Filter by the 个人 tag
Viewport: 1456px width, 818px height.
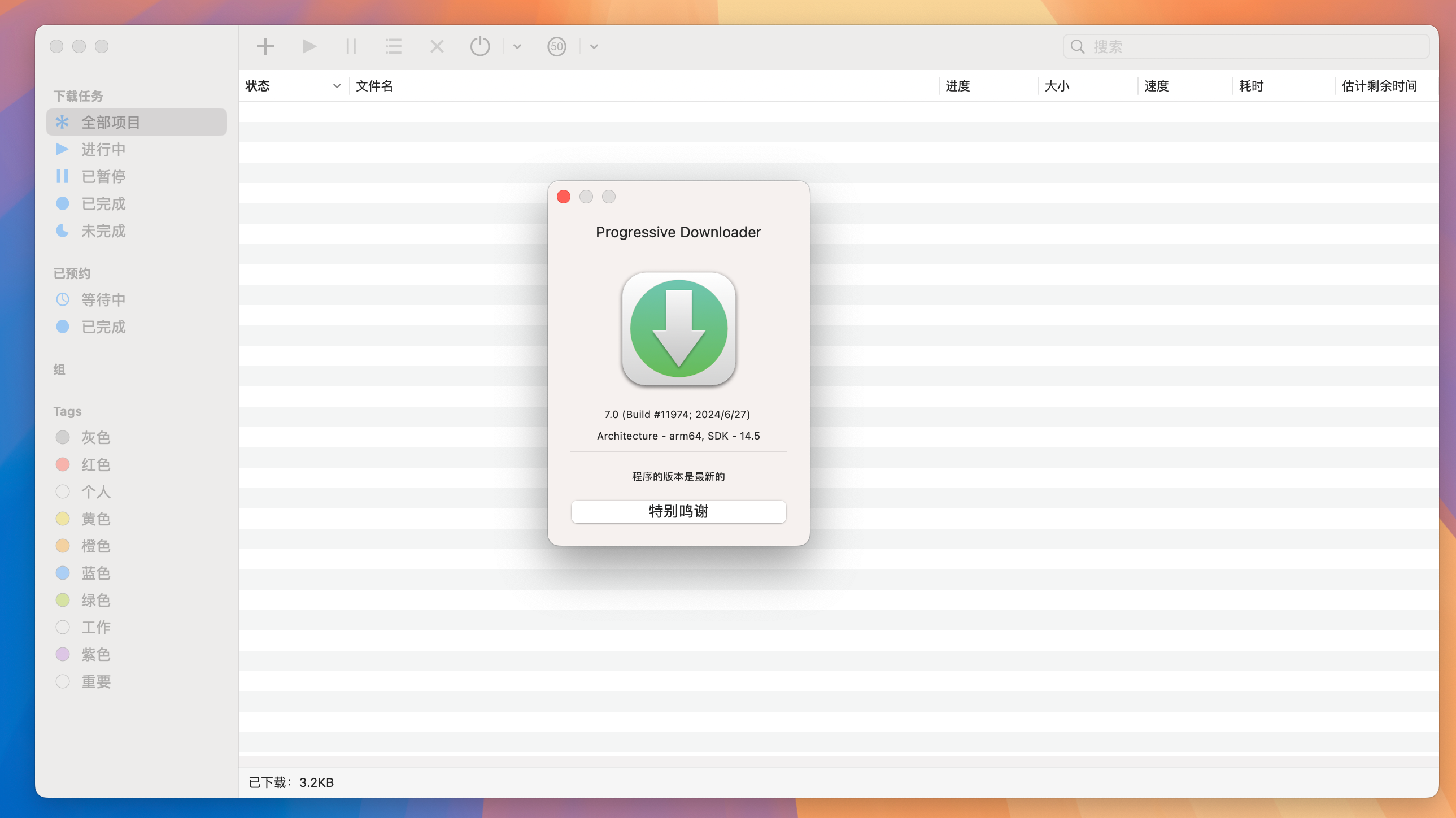coord(137,491)
